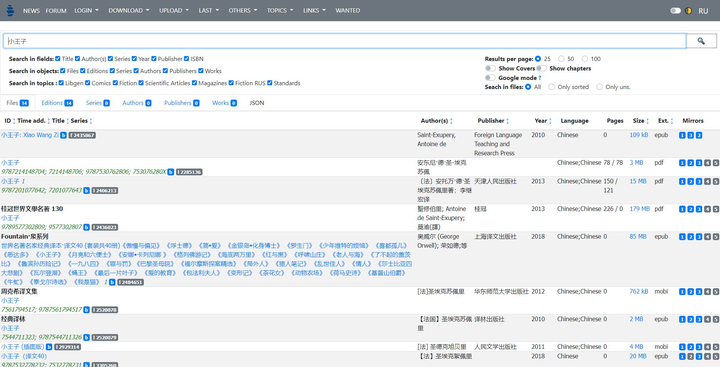Open mirror 3 for the 2 MB epub row
The height and width of the screenshot is (367, 720).
(x=698, y=319)
